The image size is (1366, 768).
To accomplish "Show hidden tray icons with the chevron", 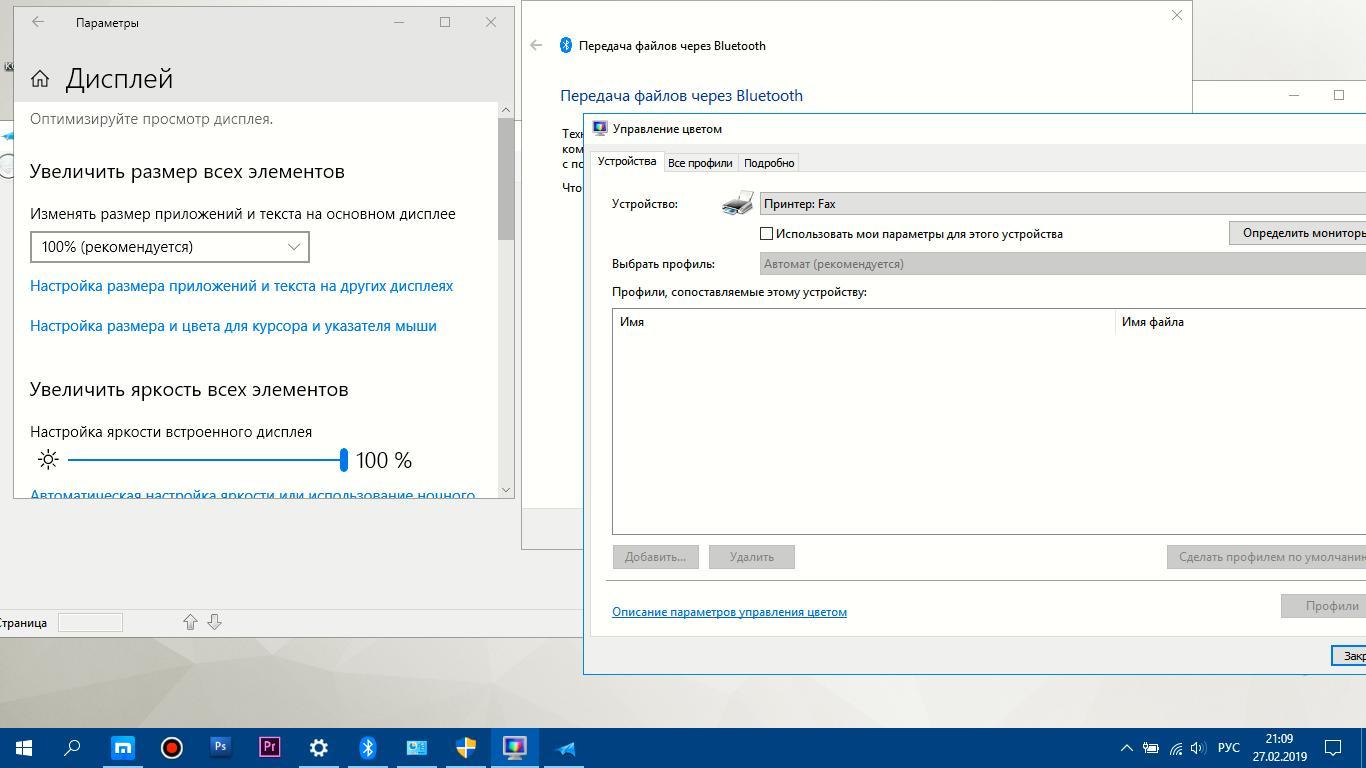I will click(1126, 748).
